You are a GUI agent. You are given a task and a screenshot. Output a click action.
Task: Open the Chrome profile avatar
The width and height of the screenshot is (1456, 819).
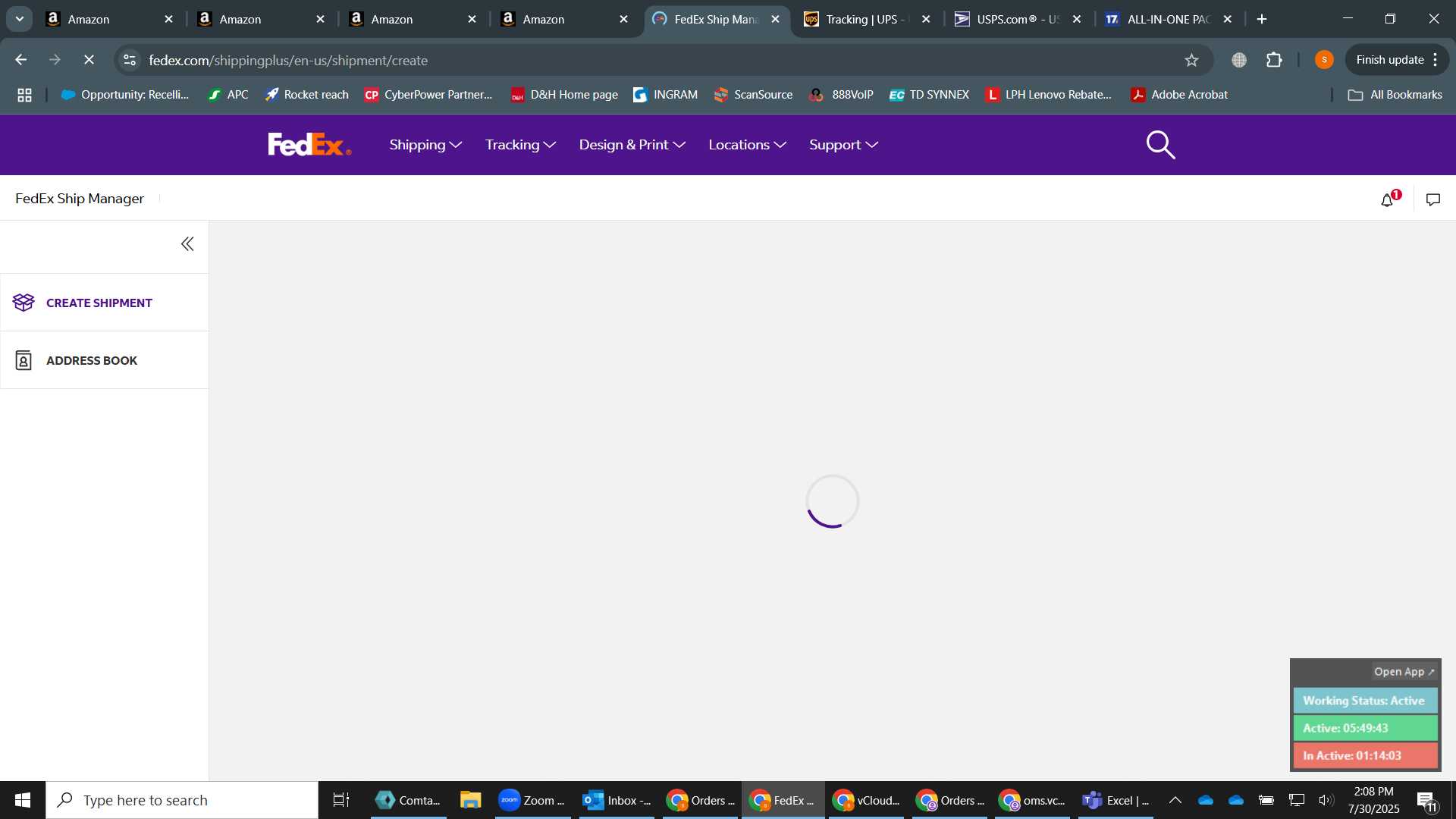1324,60
